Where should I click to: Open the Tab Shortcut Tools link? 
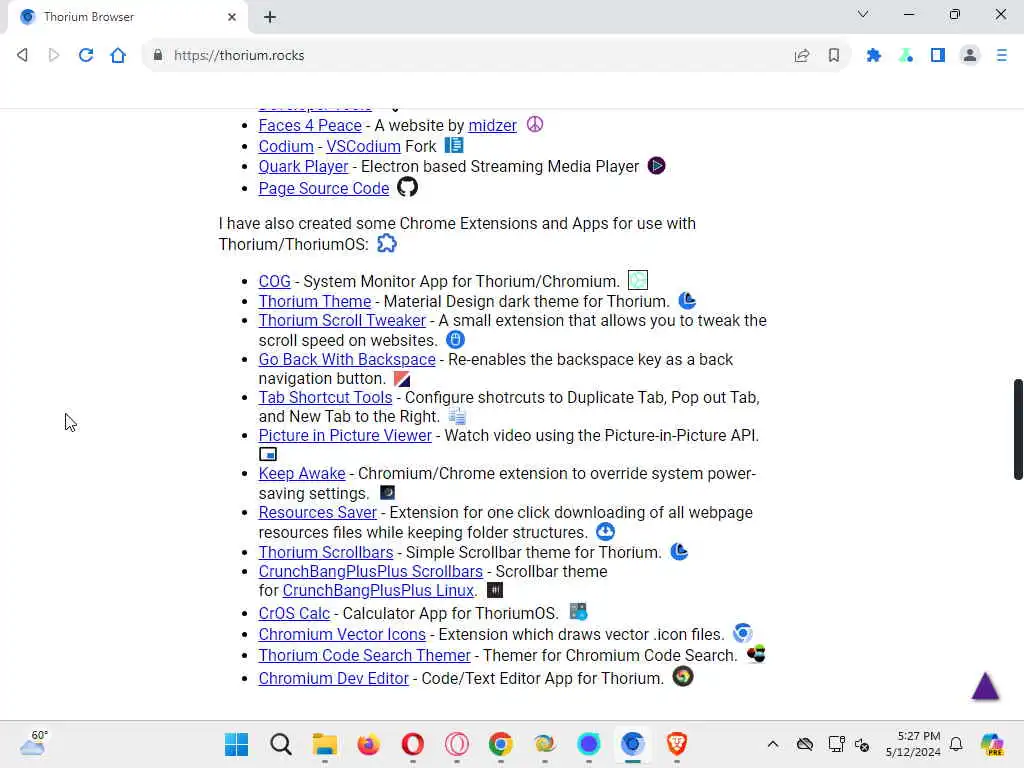325,398
